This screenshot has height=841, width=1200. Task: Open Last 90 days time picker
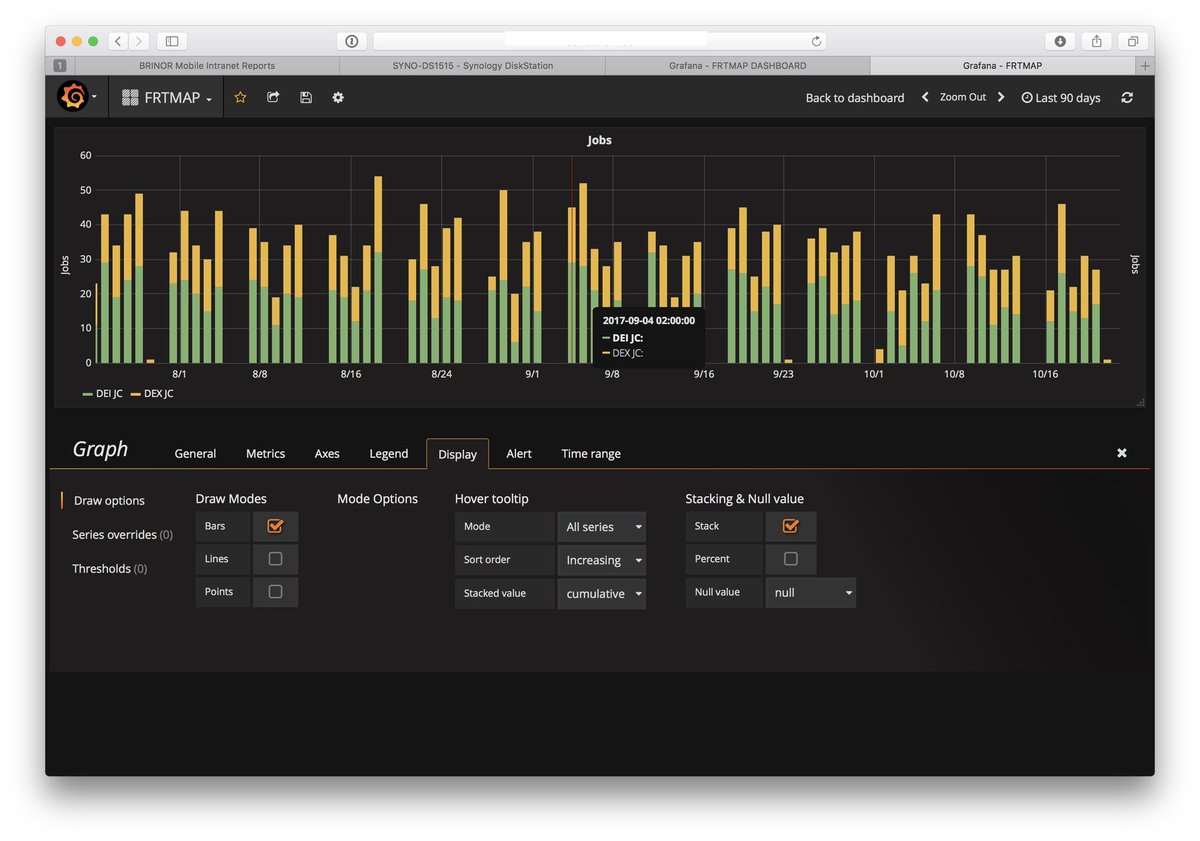click(x=1061, y=97)
